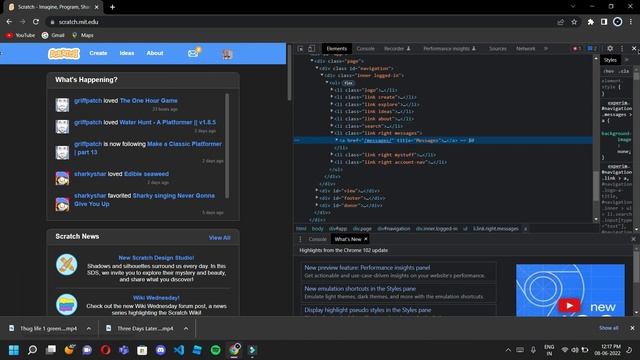Open Wiki Wednesday news link
Image resolution: width=640 pixels, height=360 pixels.
coord(156,298)
